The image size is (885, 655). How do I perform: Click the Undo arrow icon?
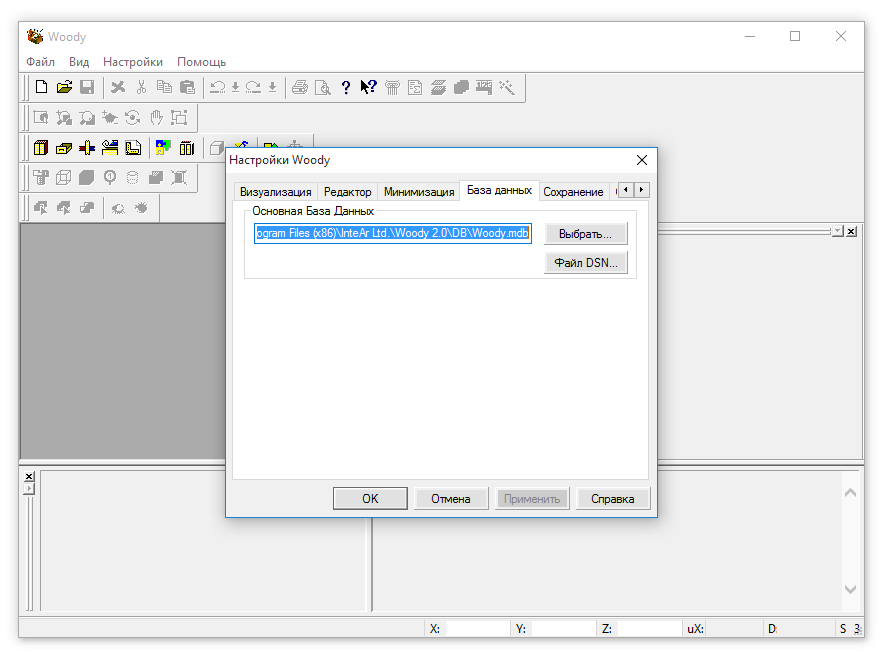click(x=217, y=87)
